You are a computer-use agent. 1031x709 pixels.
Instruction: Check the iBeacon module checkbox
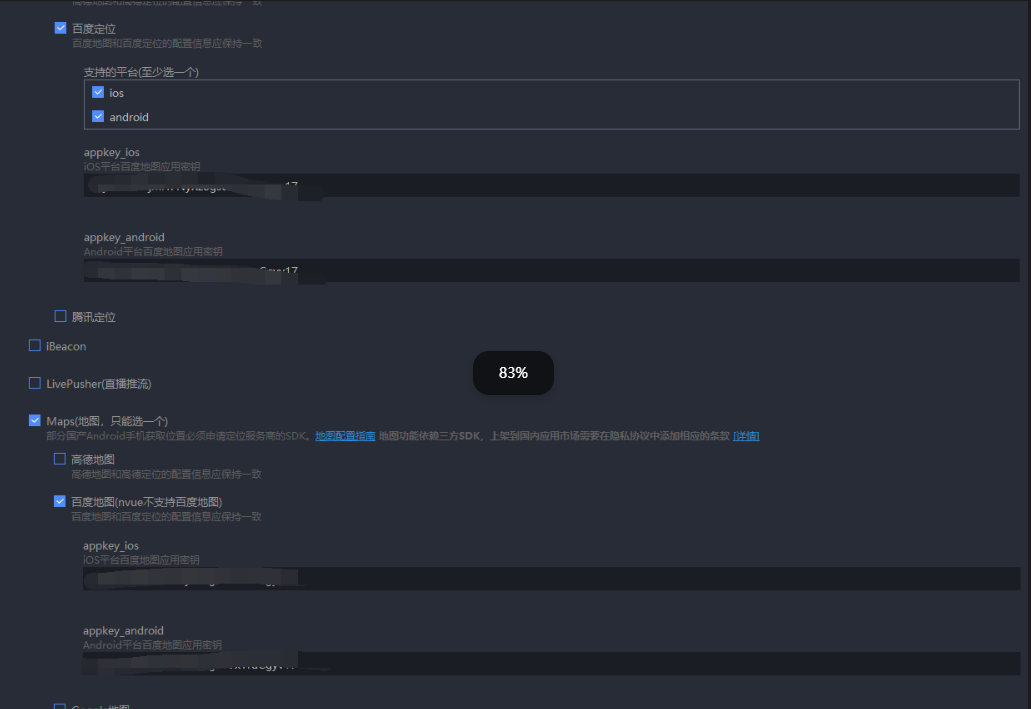pos(35,345)
